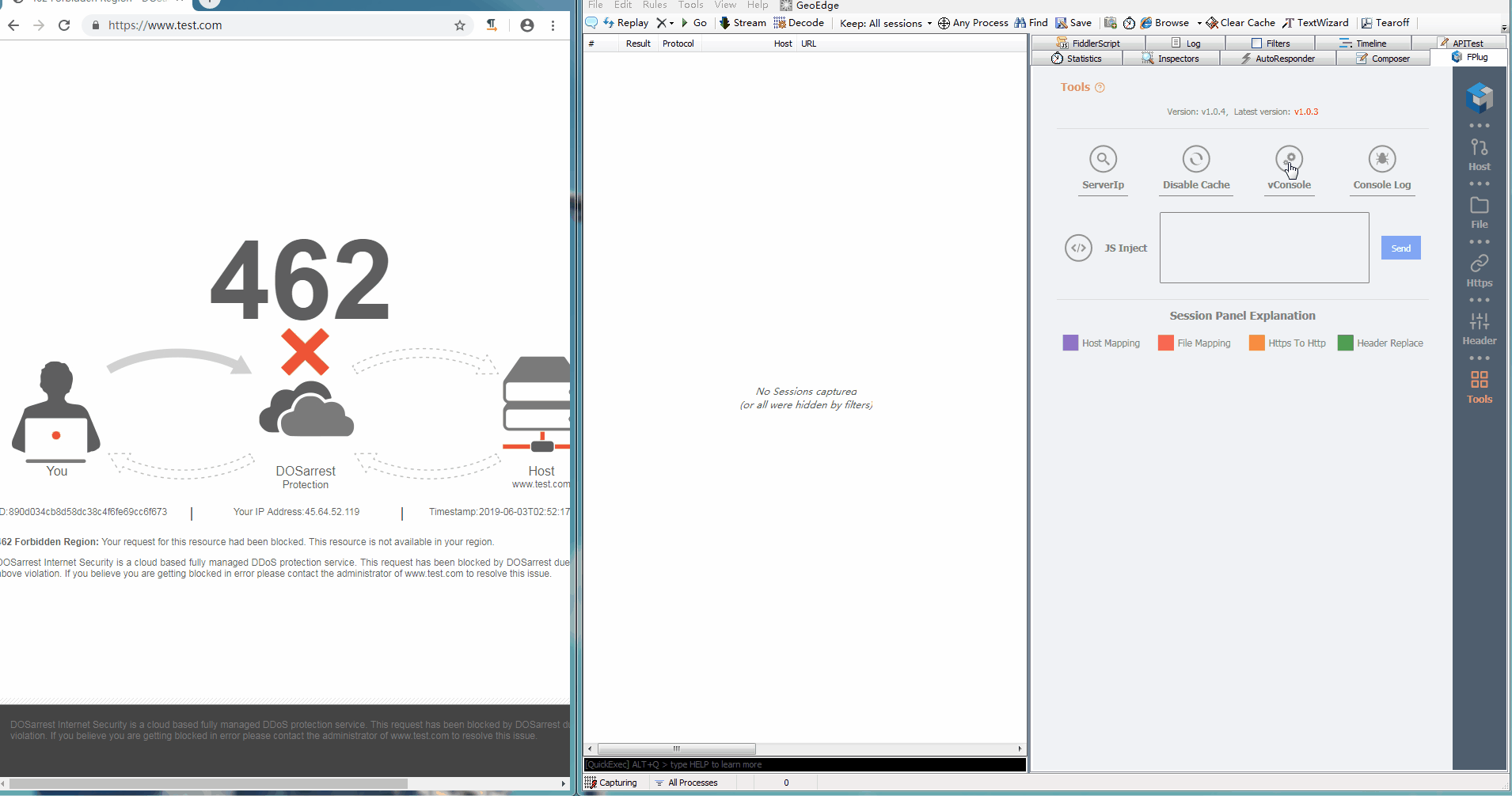Open the GeoEdge menu item
Image resolution: width=1512 pixels, height=796 pixels.
(x=810, y=5)
